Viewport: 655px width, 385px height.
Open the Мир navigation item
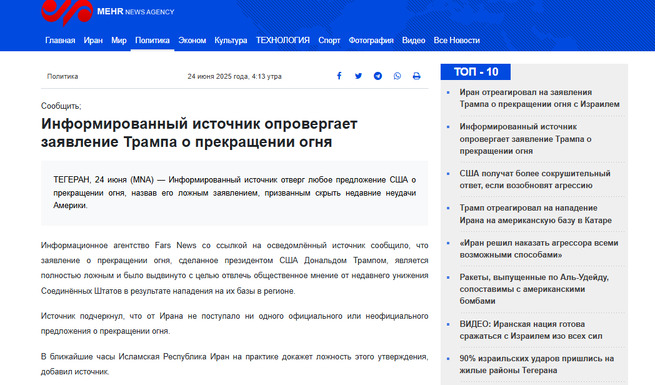119,41
